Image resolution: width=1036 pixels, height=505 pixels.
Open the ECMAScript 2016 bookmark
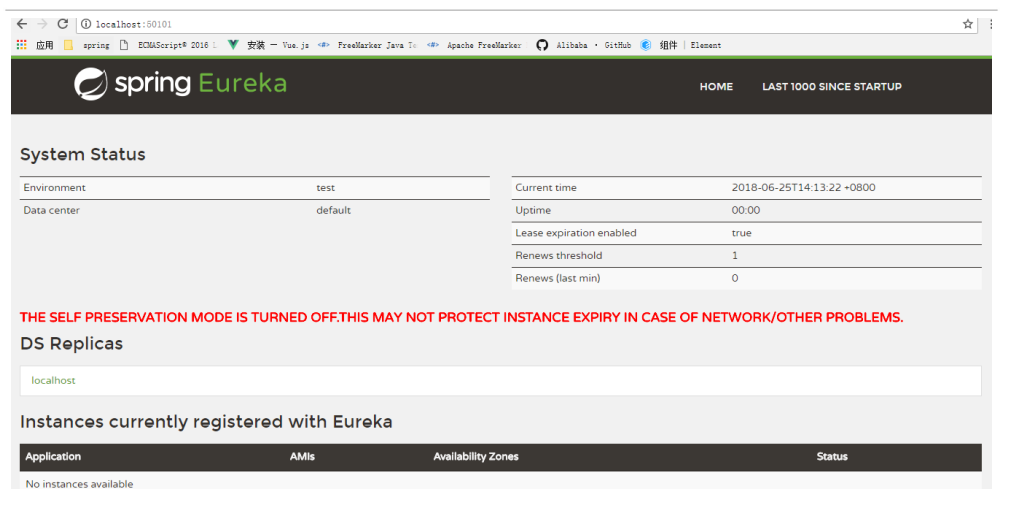coord(168,45)
